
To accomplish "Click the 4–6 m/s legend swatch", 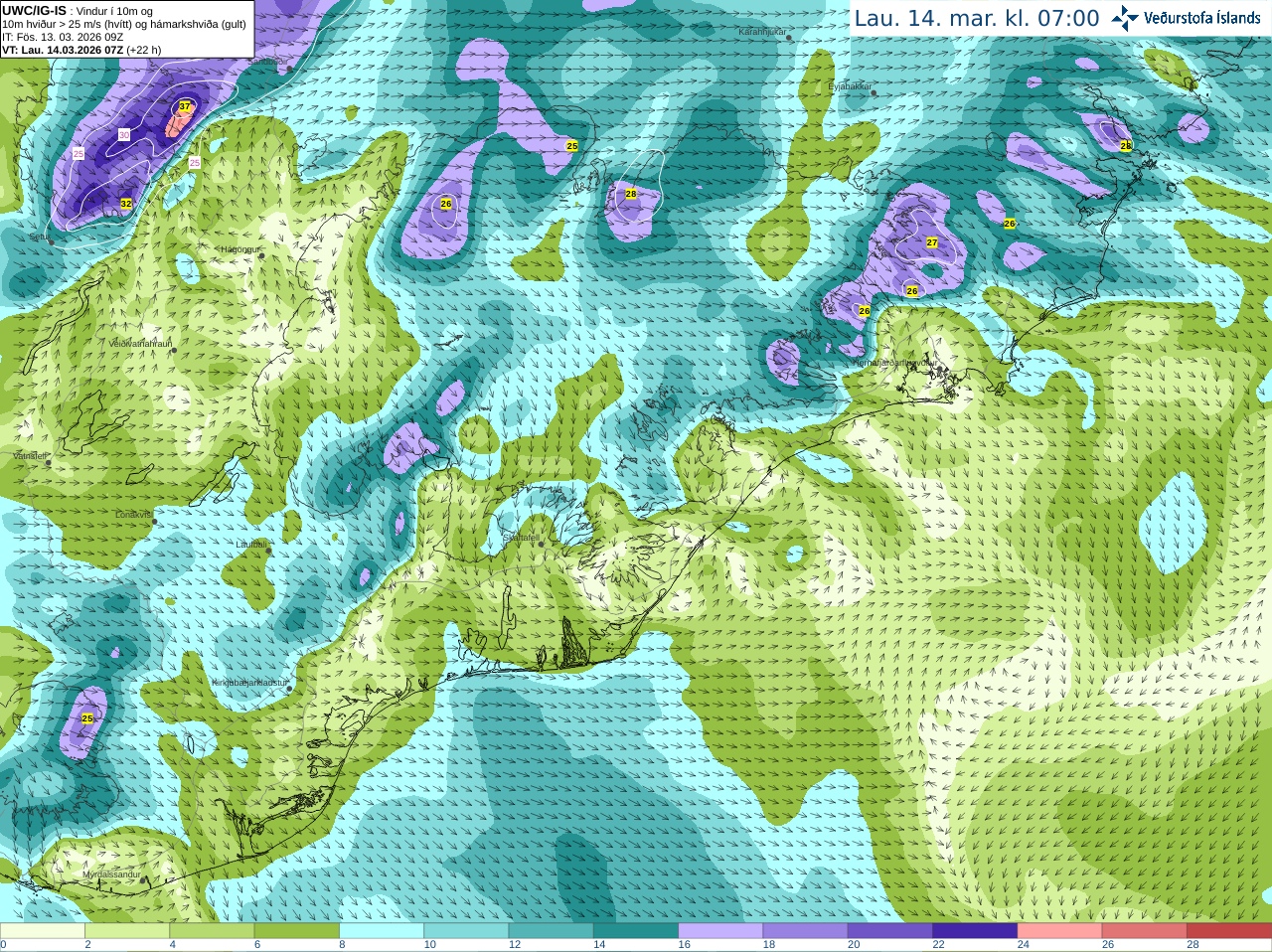I will (212, 931).
